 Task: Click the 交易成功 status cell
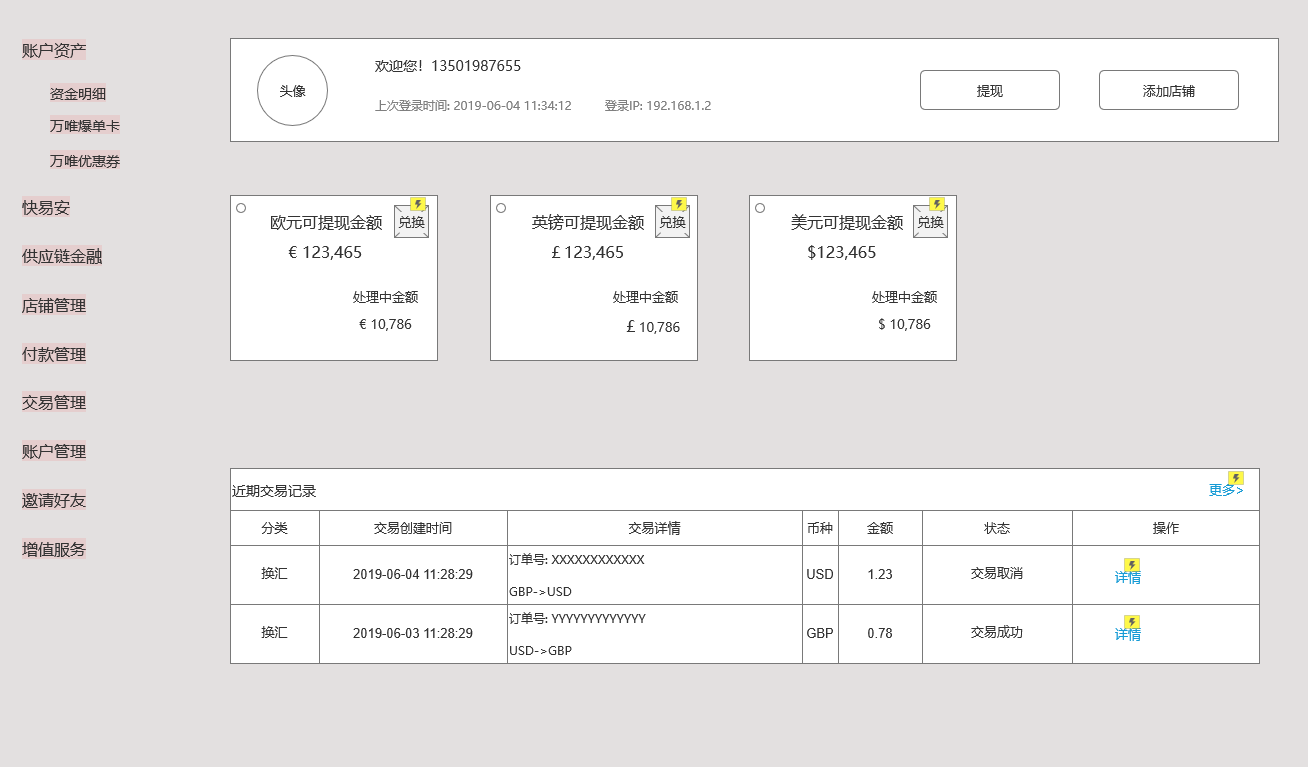(x=997, y=633)
